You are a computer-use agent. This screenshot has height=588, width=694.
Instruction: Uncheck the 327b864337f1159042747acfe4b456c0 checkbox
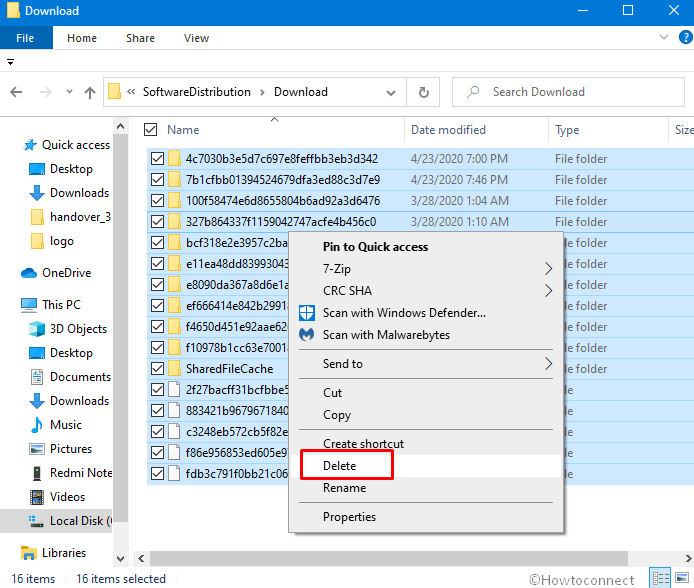[158, 221]
